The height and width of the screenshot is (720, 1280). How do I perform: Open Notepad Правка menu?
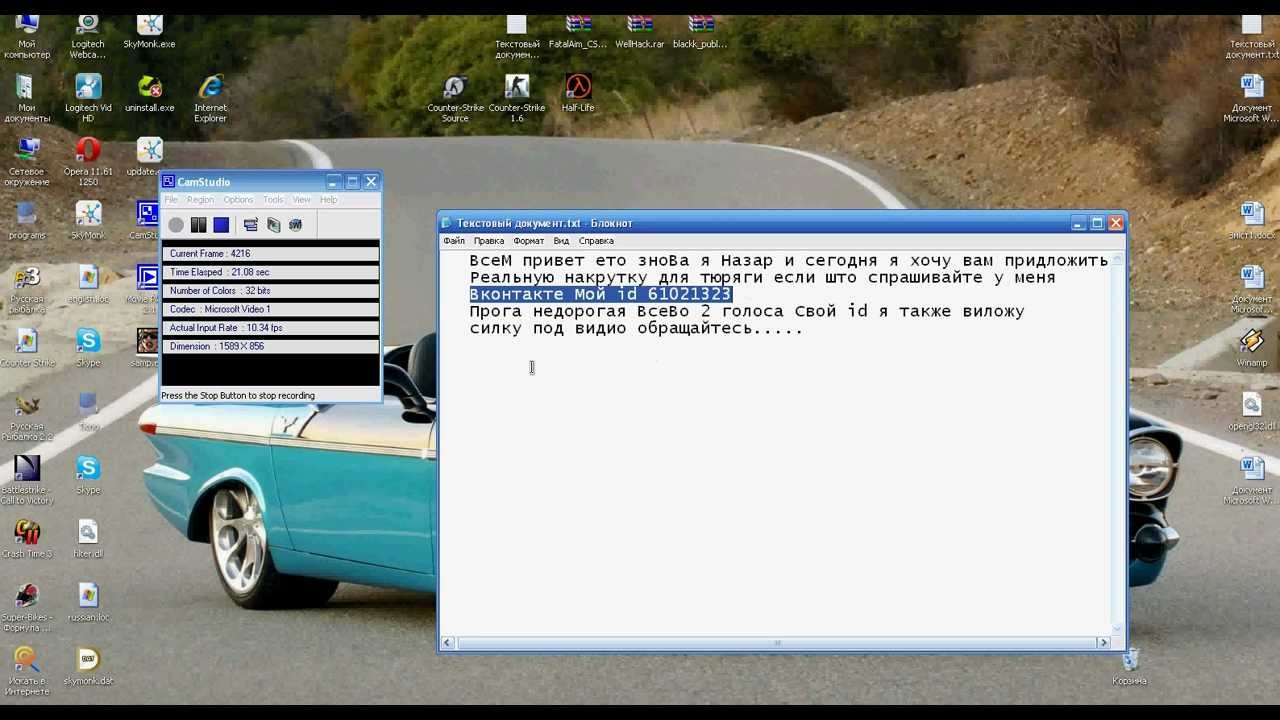[489, 241]
